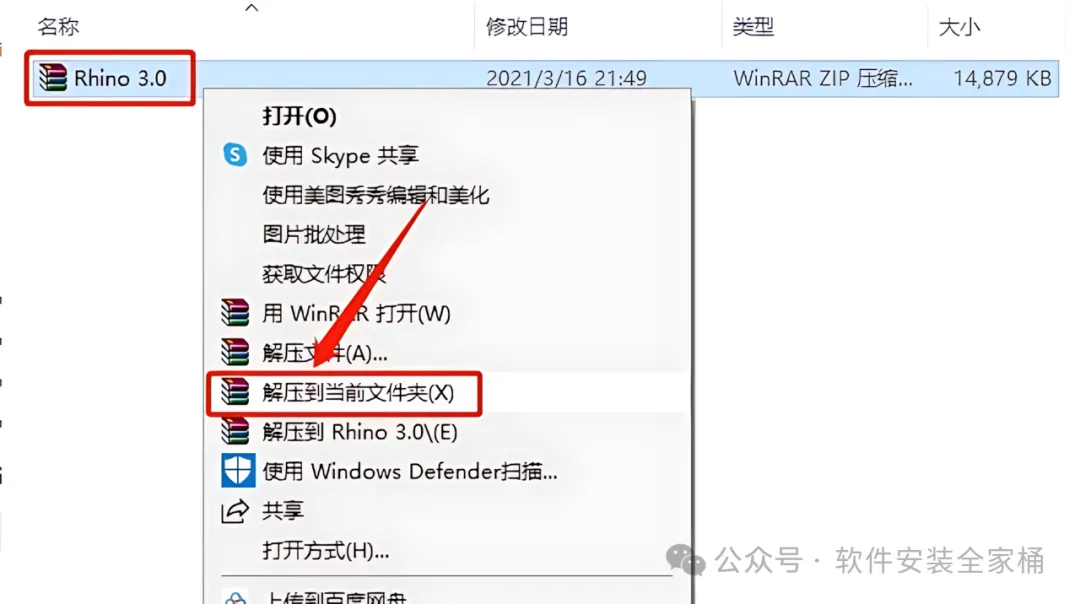This screenshot has height=604, width=1080.
Task: Open 打开方式(H)... menu entry
Action: click(x=326, y=550)
